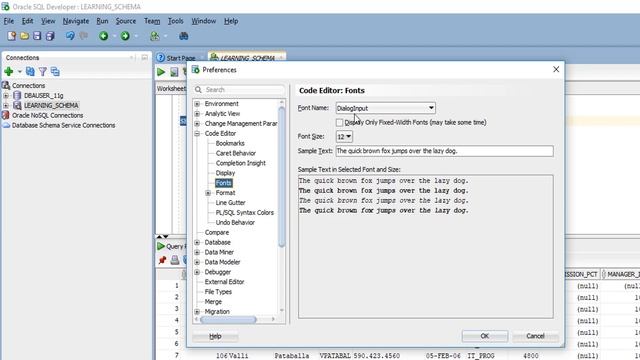This screenshot has width=640, height=360.
Task: Click the preferences tree vertical scrollbar
Action: coord(282,177)
